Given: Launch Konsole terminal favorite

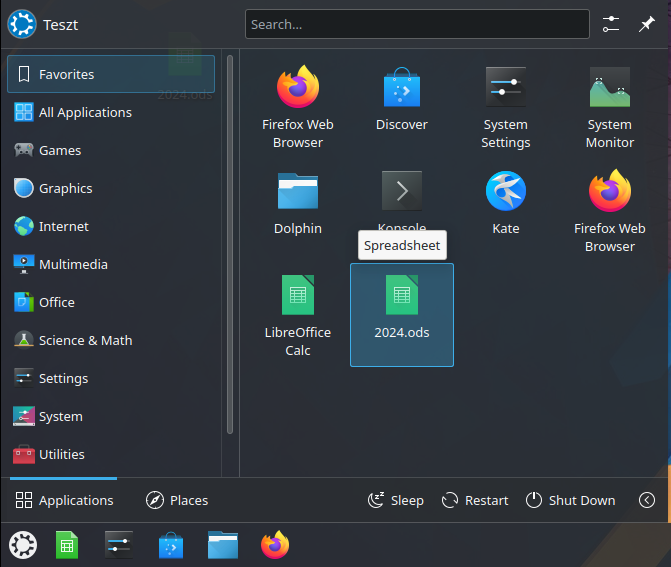Looking at the screenshot, I should coord(401,201).
